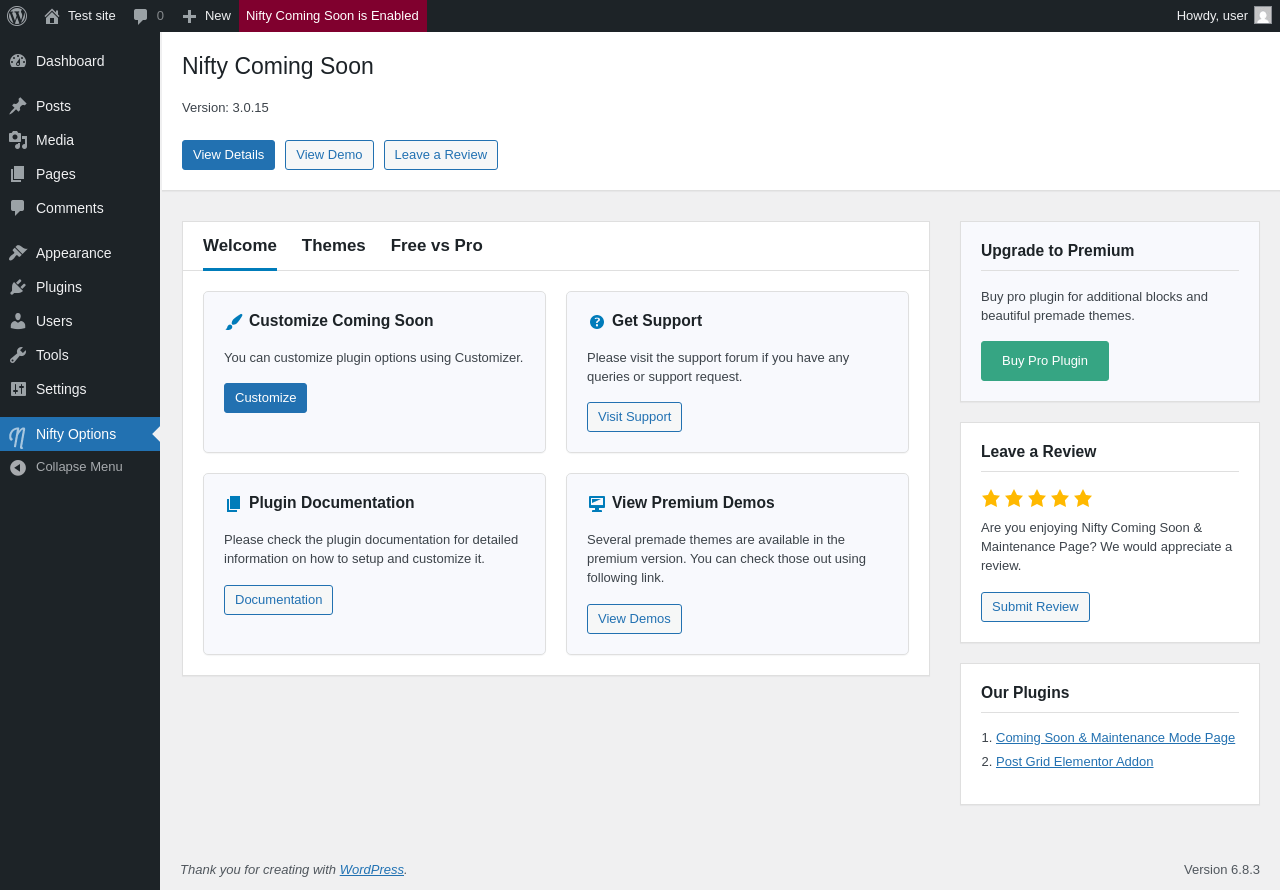Image resolution: width=1280 pixels, height=890 pixels.
Task: Open Dashboard from the sidebar menu
Action: [80, 61]
